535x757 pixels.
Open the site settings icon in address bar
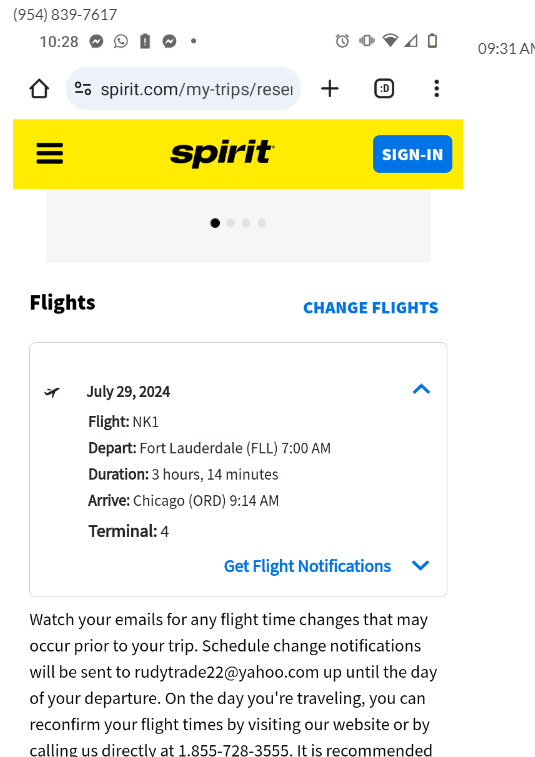83,89
